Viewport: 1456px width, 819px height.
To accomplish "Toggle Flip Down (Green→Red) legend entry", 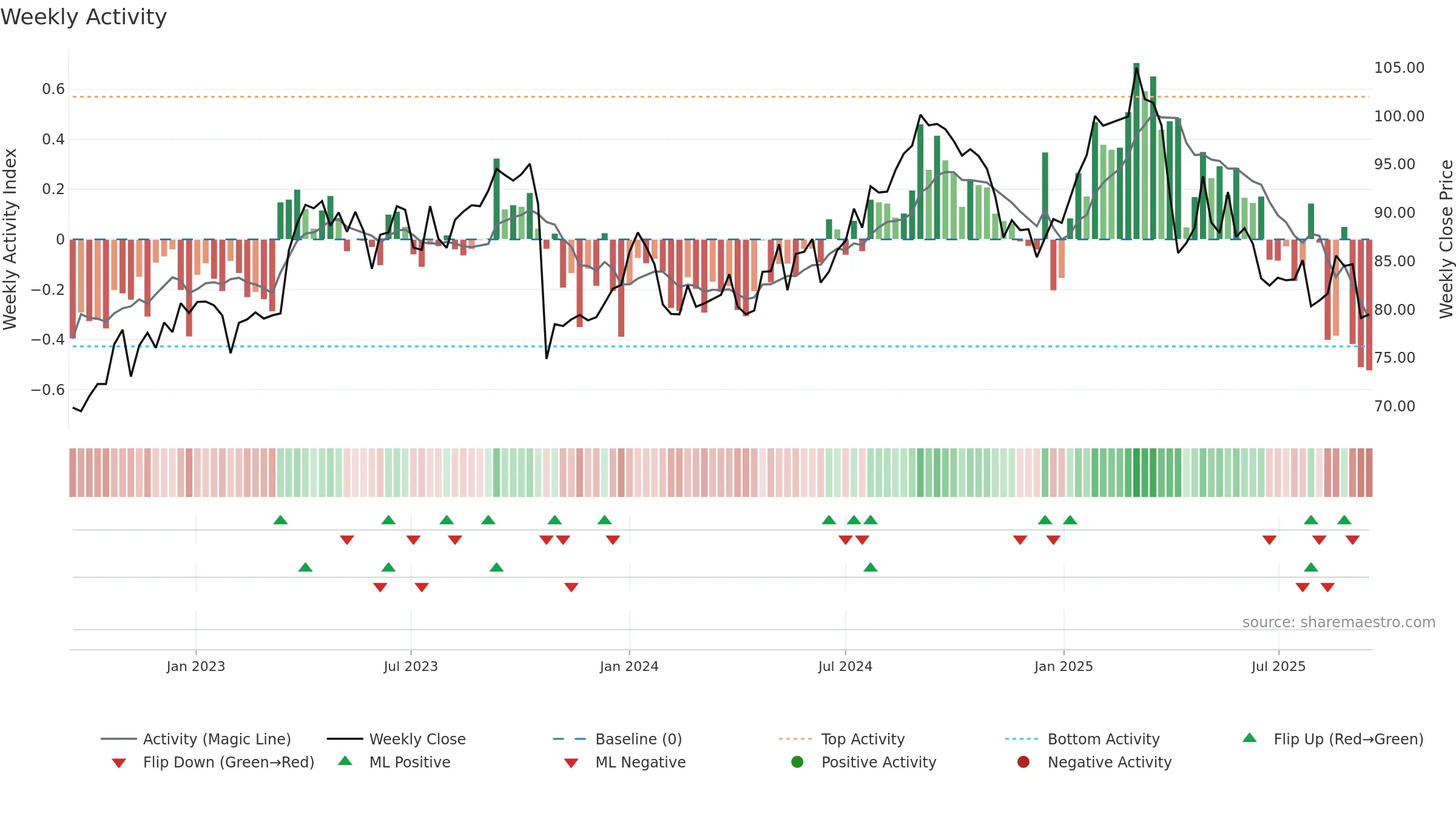I will 212,762.
